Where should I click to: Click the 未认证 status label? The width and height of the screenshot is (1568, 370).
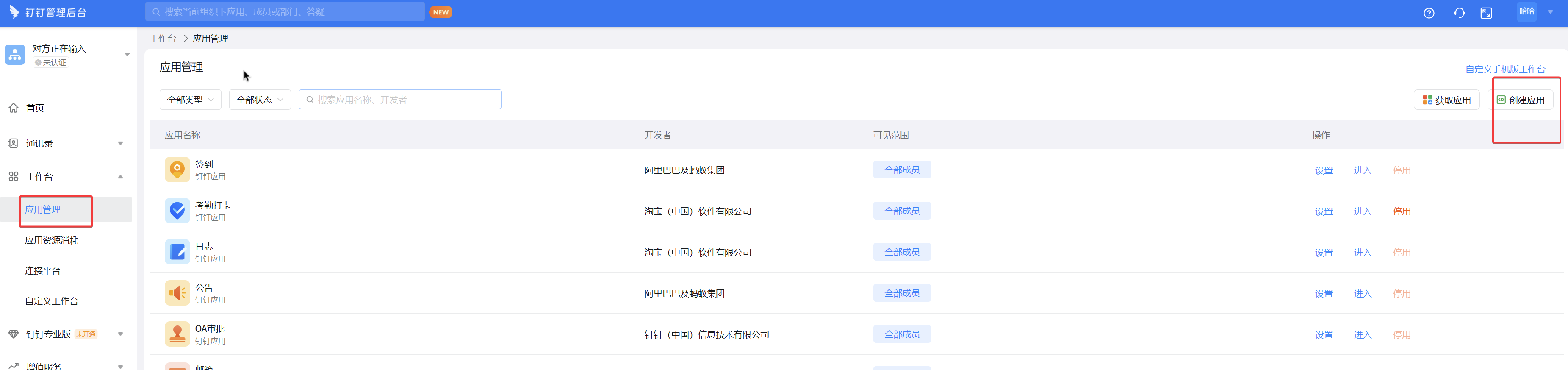click(x=50, y=62)
